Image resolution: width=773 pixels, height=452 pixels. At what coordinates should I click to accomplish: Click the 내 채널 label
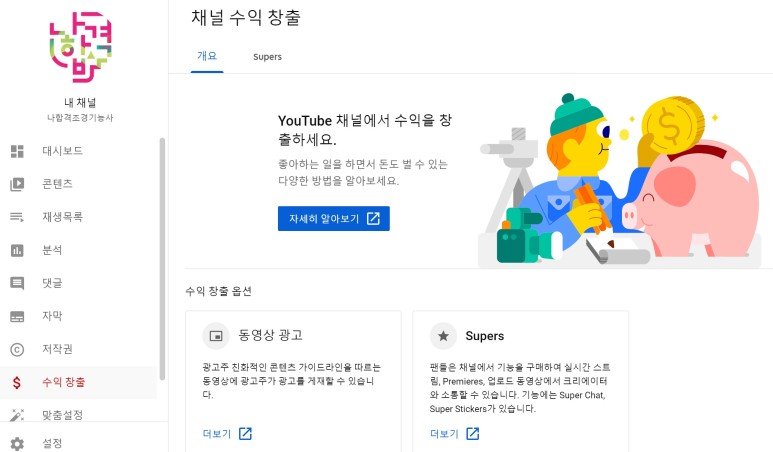80,103
